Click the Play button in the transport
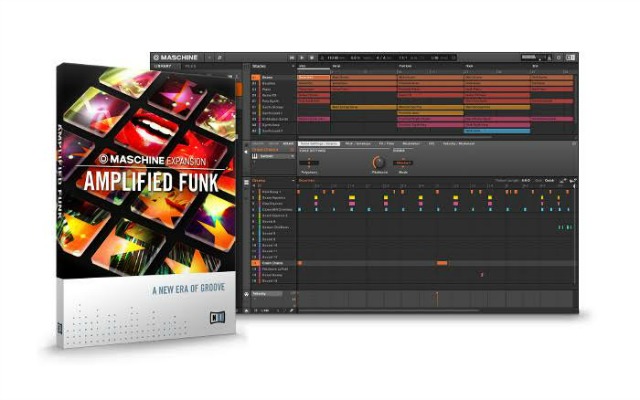The height and width of the screenshot is (400, 640). pyautogui.click(x=302, y=58)
